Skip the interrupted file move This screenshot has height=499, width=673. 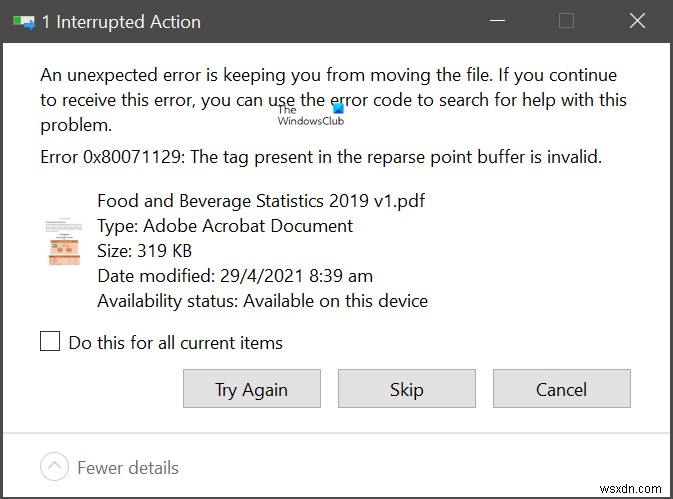(406, 389)
